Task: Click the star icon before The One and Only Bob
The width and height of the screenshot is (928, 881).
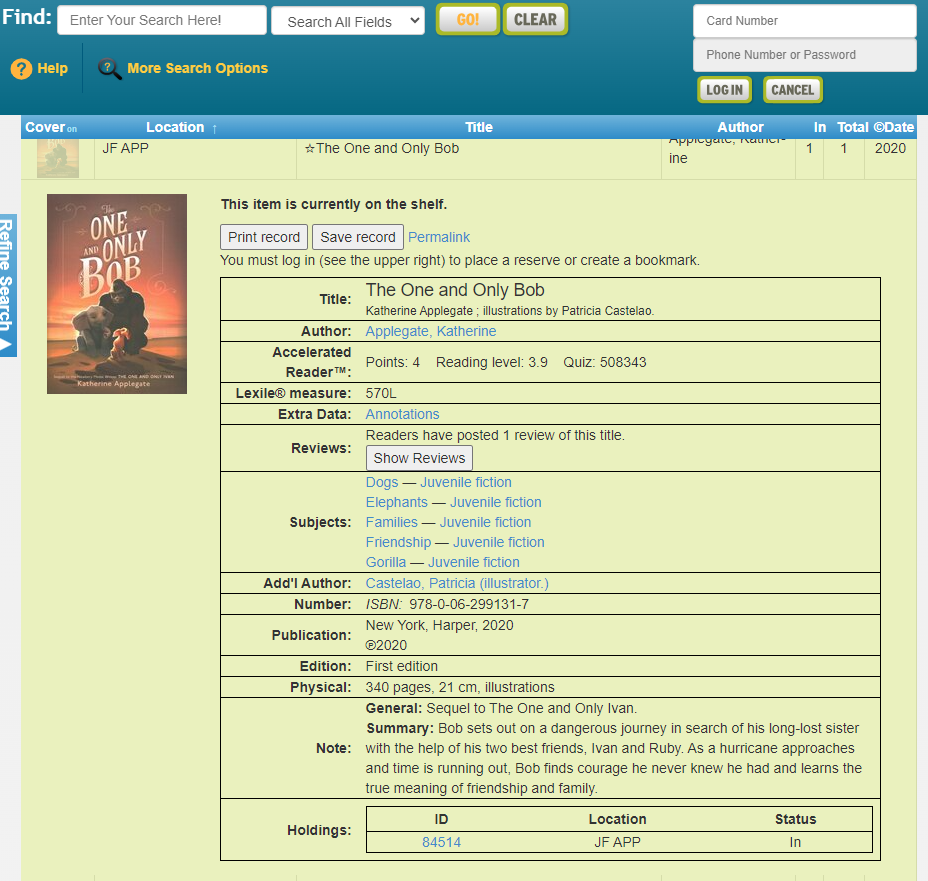Action: tap(310, 149)
